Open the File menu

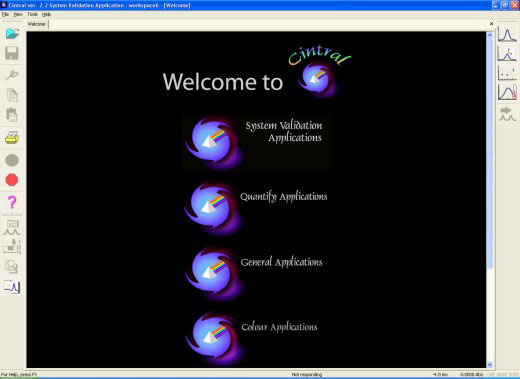pyautogui.click(x=5, y=14)
